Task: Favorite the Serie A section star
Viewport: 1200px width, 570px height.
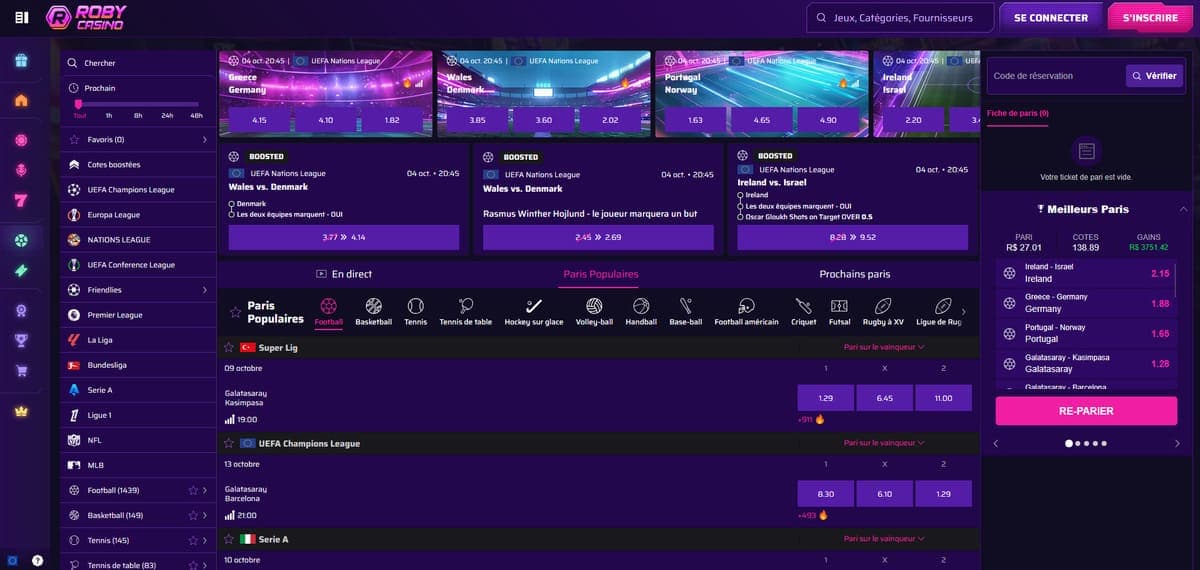Action: tap(228, 539)
